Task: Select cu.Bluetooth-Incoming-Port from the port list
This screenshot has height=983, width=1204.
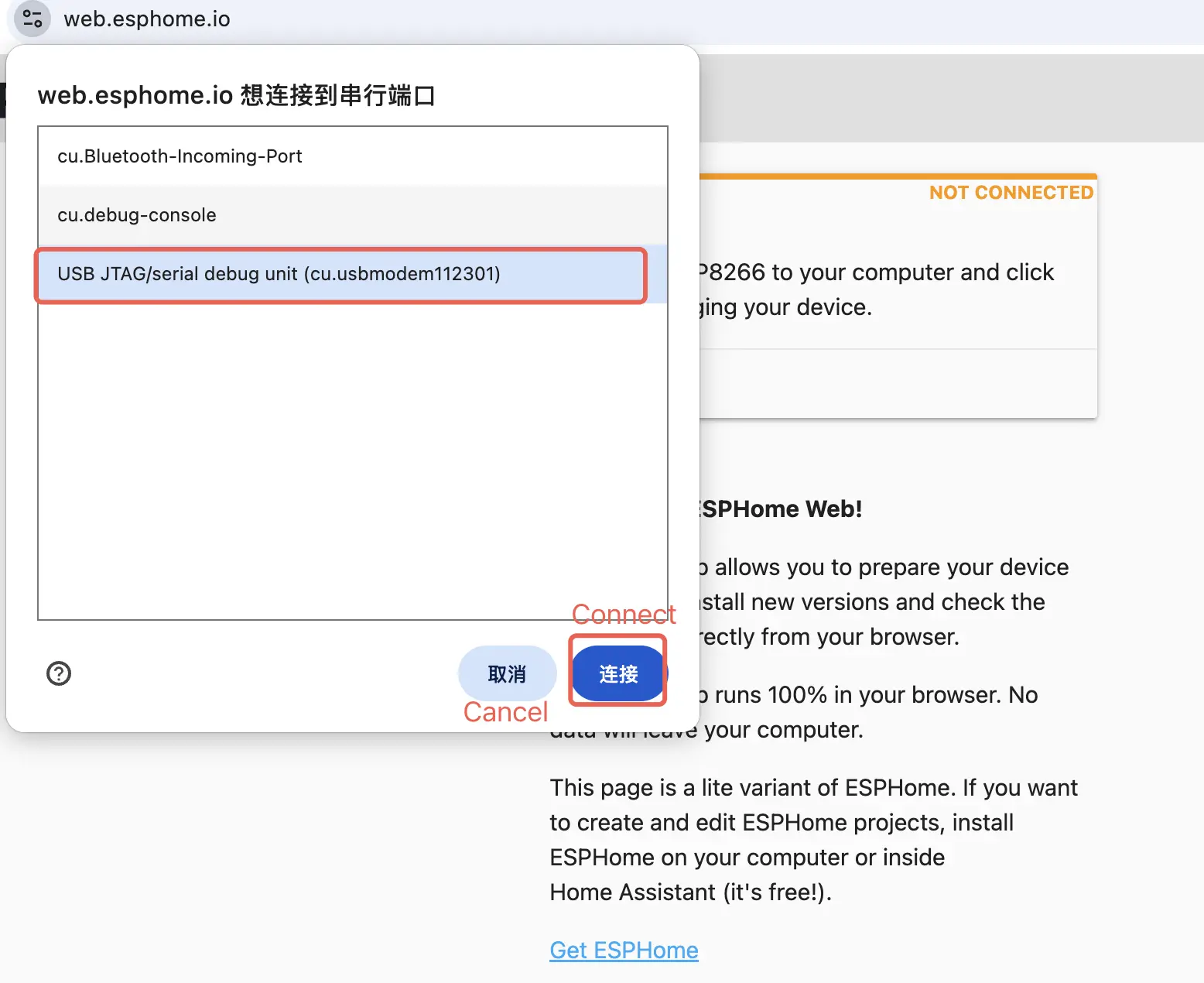Action: (x=180, y=156)
